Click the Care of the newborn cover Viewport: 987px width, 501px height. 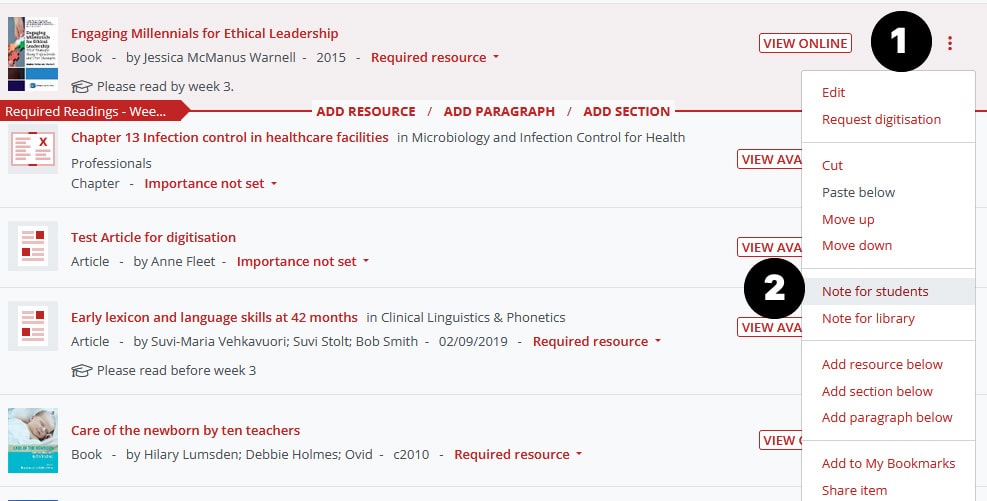(x=33, y=440)
